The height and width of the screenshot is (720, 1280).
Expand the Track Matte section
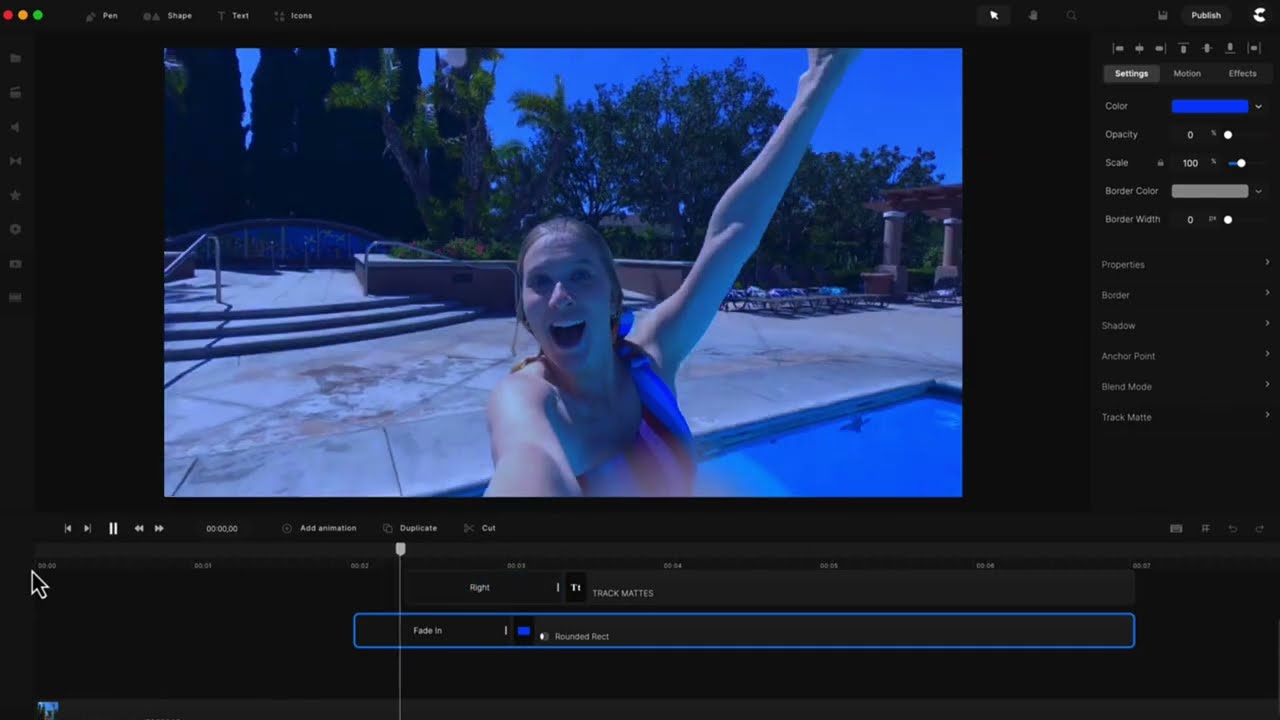[x=1185, y=417]
